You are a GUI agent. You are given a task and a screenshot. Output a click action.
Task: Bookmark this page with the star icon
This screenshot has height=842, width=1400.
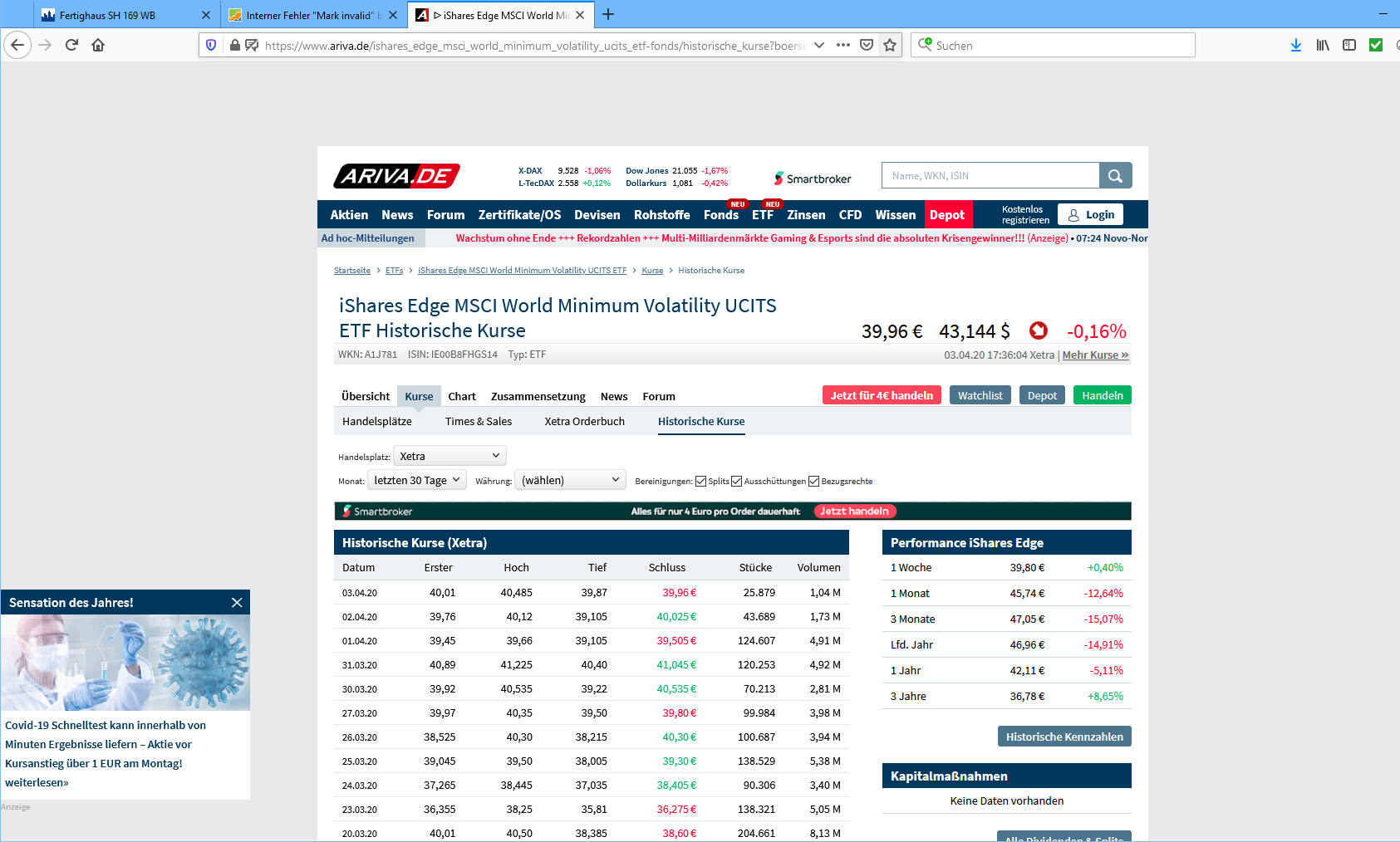[x=890, y=45]
